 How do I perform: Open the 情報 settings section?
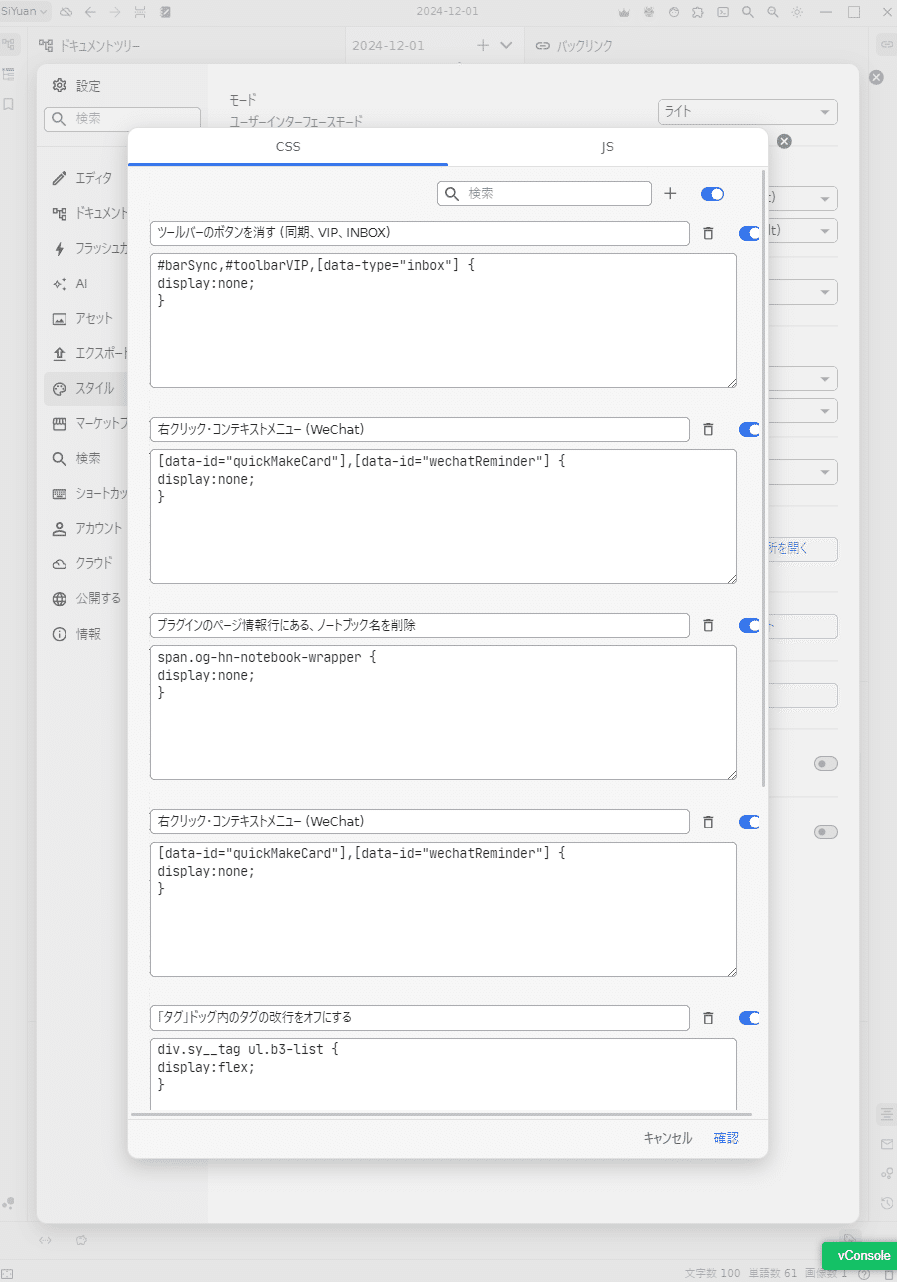coord(87,633)
